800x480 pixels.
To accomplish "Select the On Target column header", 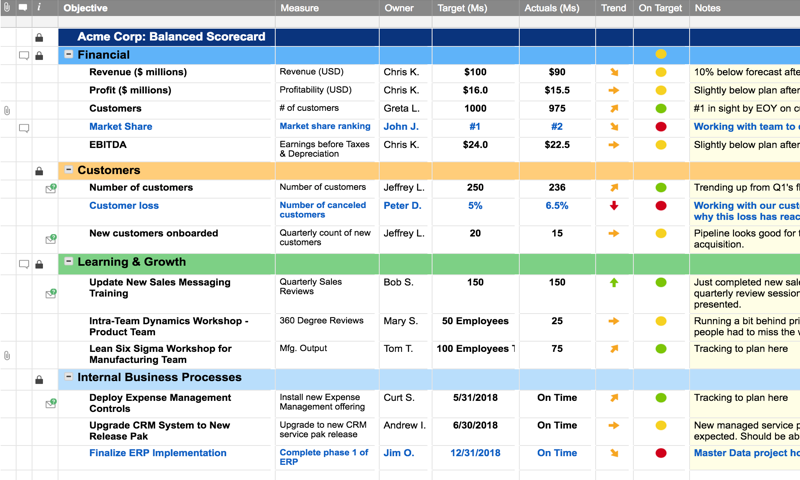I will coord(660,8).
